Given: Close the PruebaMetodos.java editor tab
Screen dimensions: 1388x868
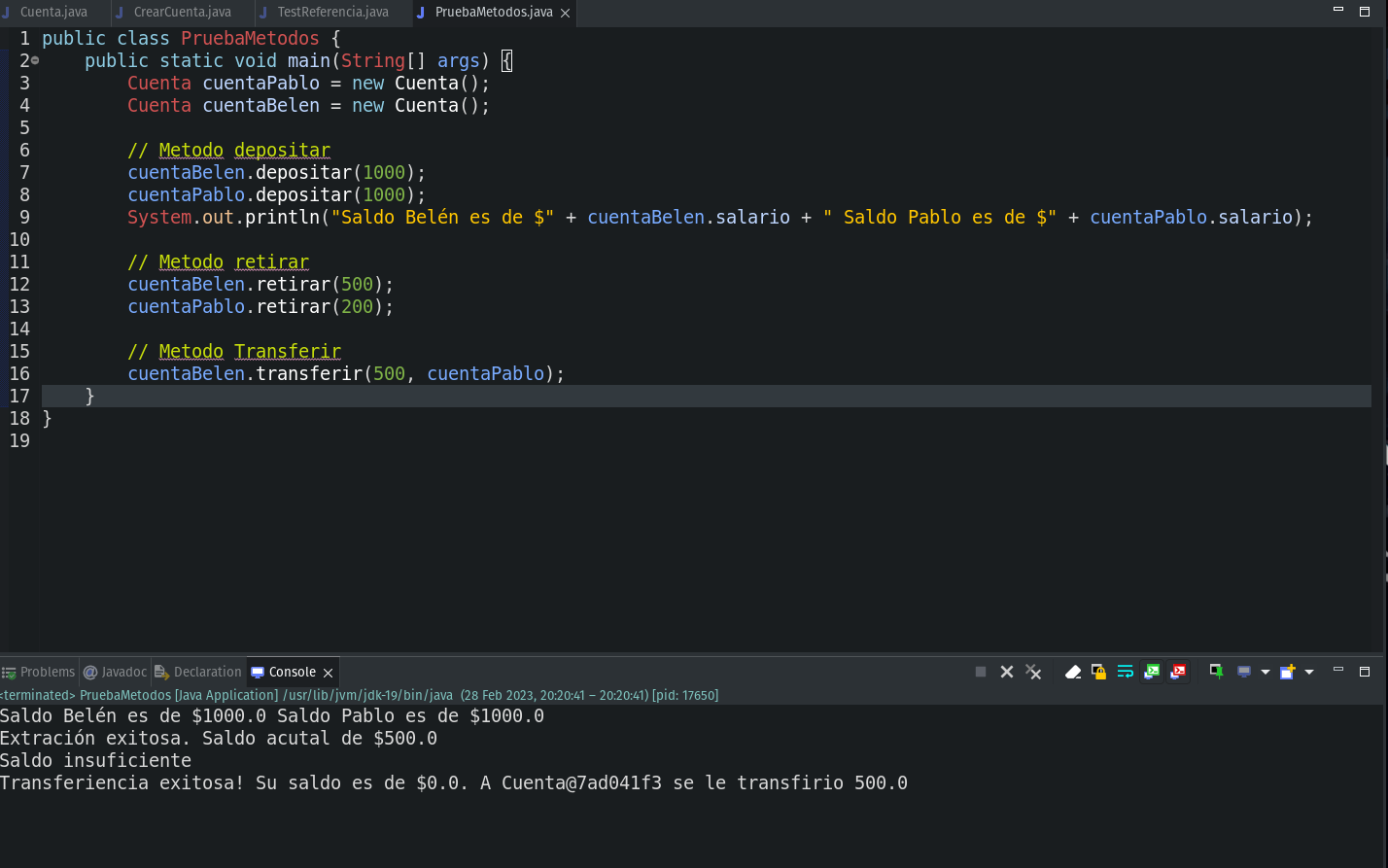Looking at the screenshot, I should coord(565,14).
